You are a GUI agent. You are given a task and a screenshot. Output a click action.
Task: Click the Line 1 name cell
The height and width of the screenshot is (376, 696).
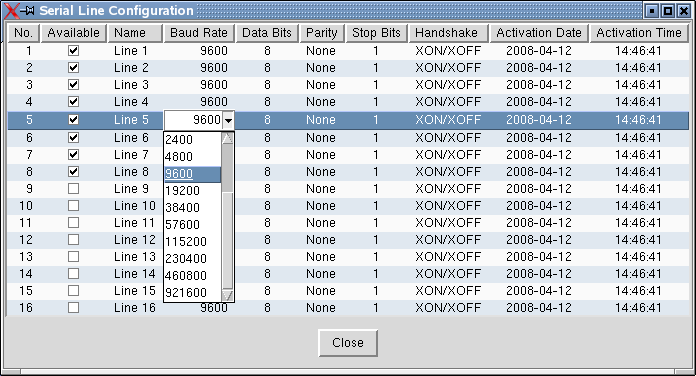pos(135,51)
